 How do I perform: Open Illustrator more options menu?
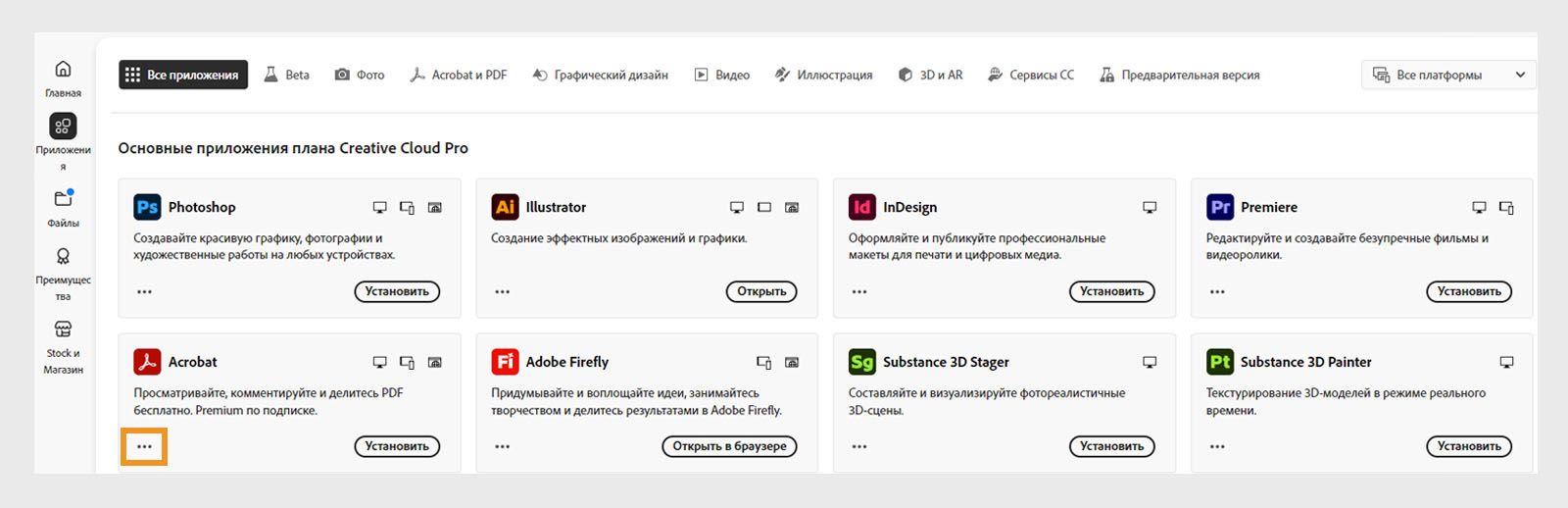click(x=503, y=291)
